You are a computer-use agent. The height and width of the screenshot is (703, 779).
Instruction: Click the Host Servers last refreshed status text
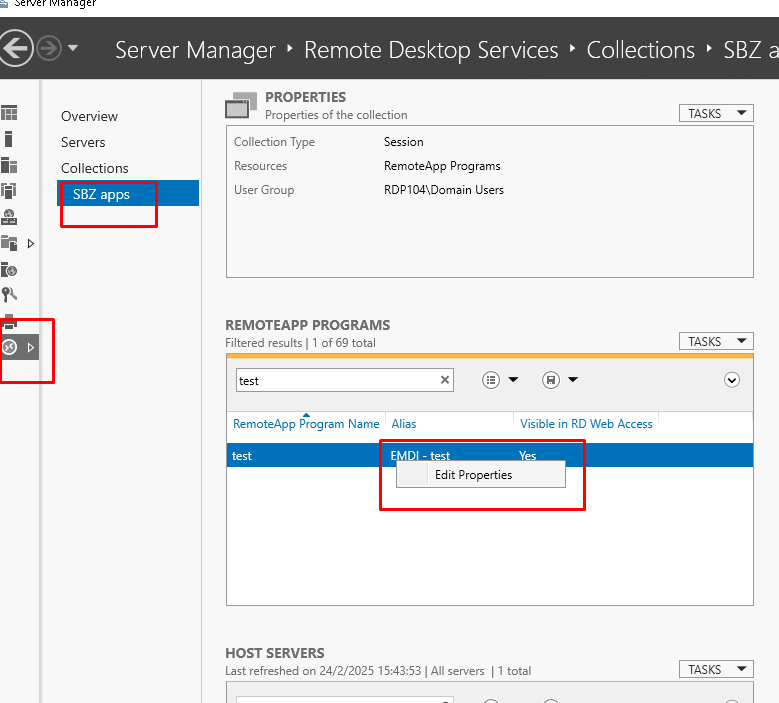378,671
